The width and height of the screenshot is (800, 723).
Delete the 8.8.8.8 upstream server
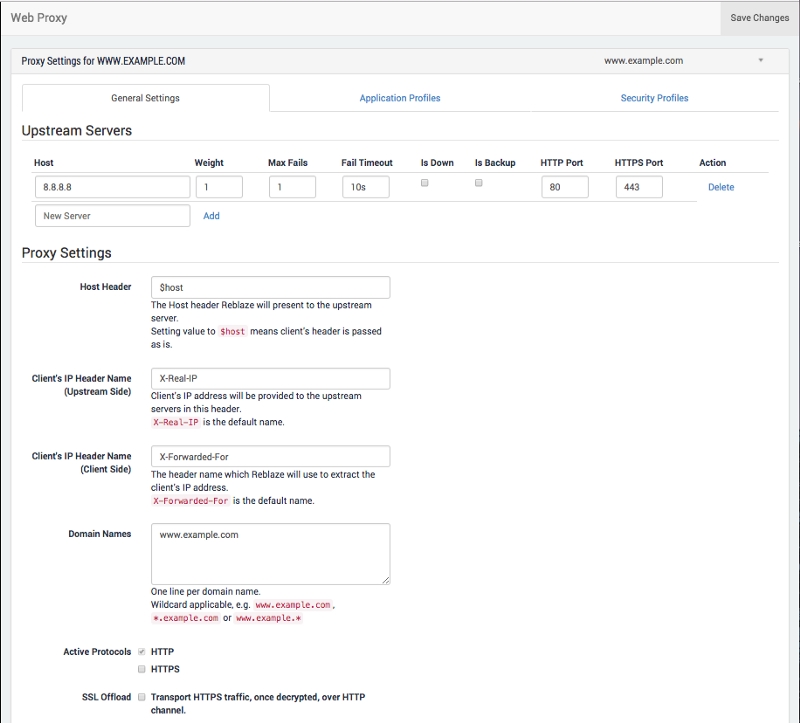720,187
